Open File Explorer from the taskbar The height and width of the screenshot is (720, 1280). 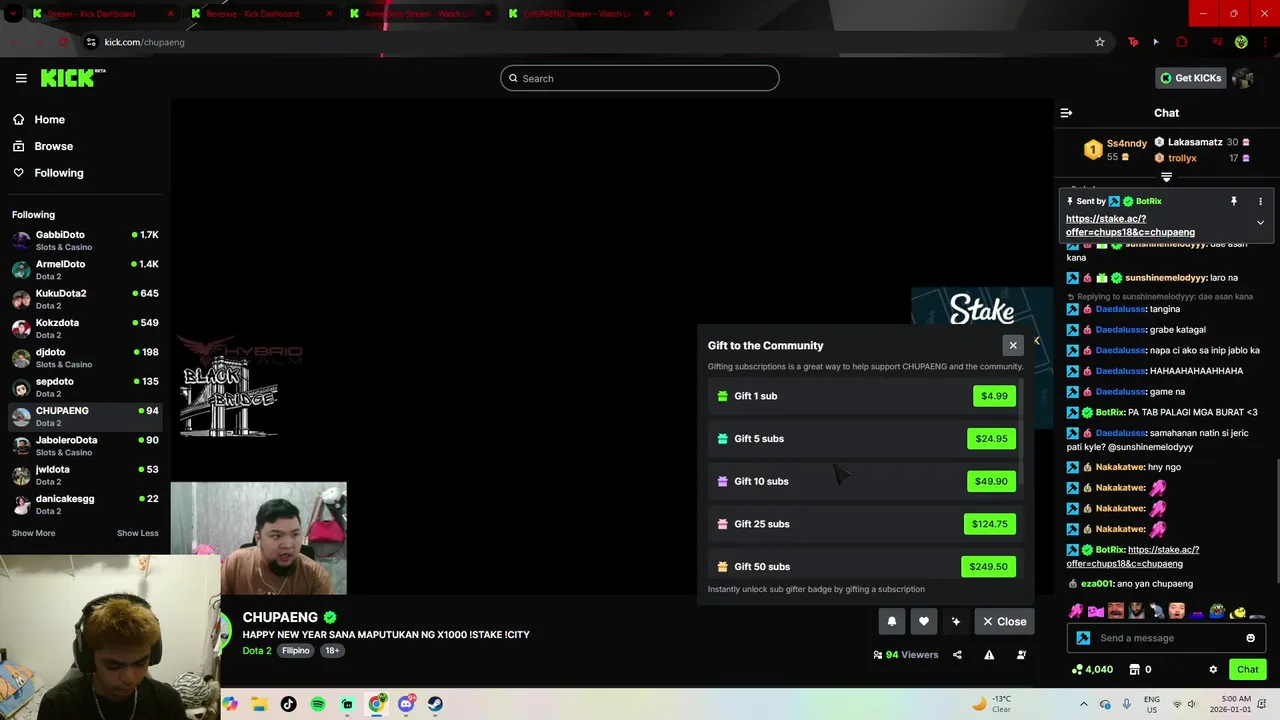[x=259, y=704]
